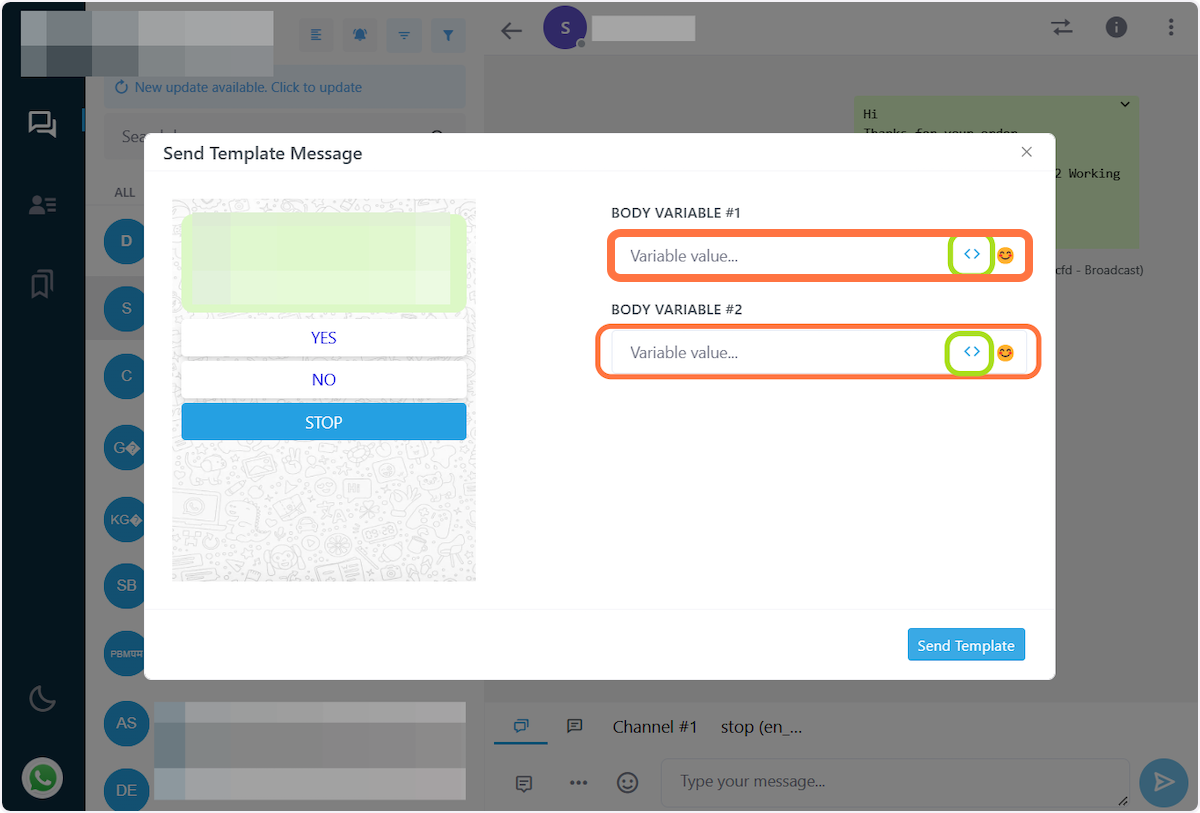
Task: Click the text-lines icon above chat list
Action: click(x=317, y=35)
